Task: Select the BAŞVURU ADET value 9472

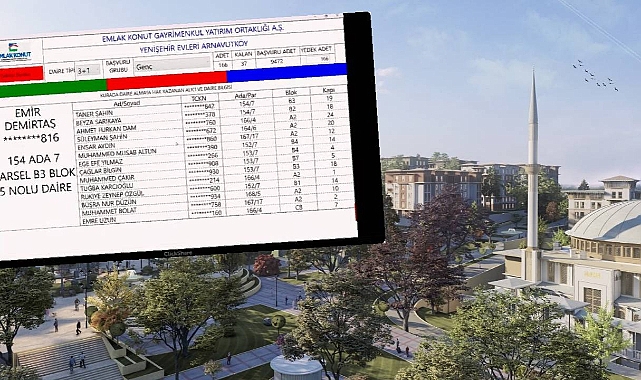Action: (x=277, y=62)
